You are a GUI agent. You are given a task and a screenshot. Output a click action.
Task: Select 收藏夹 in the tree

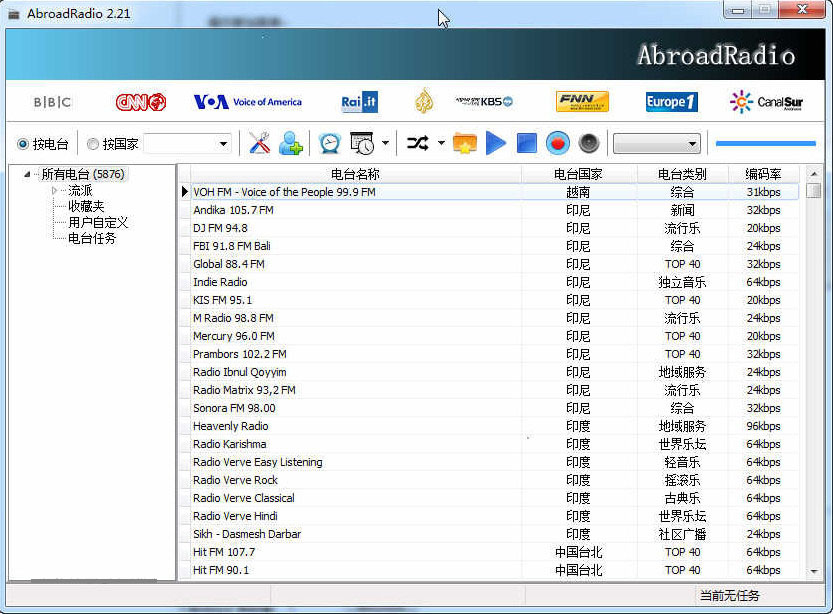(85, 206)
